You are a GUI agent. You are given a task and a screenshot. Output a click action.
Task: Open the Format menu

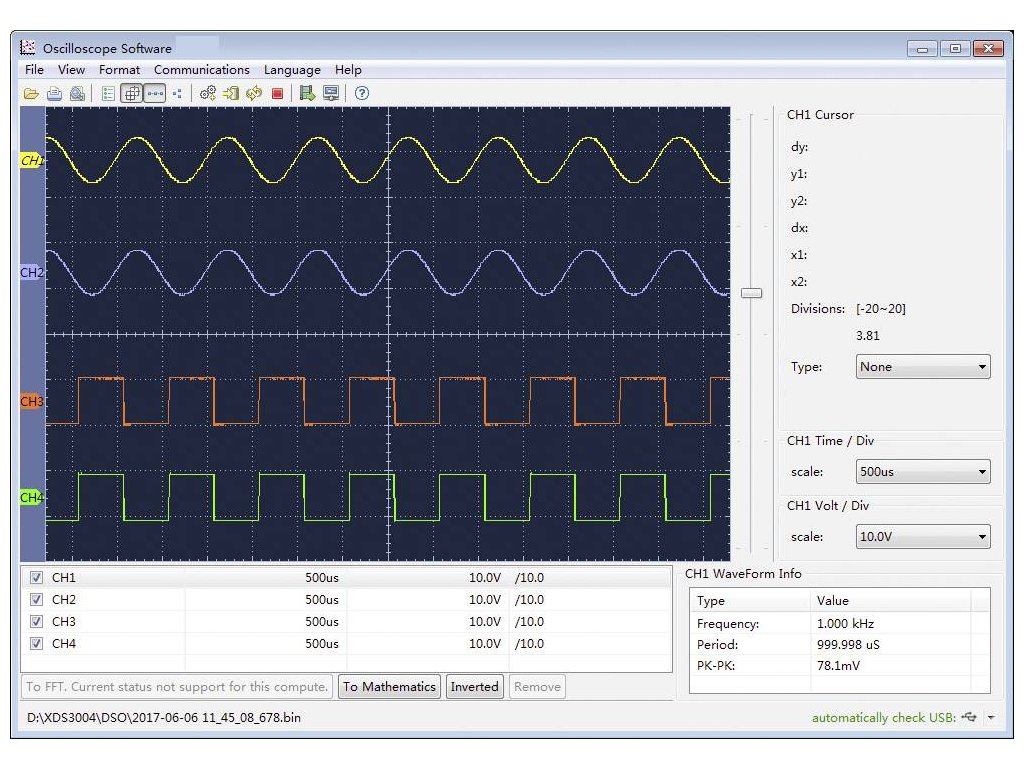[119, 70]
